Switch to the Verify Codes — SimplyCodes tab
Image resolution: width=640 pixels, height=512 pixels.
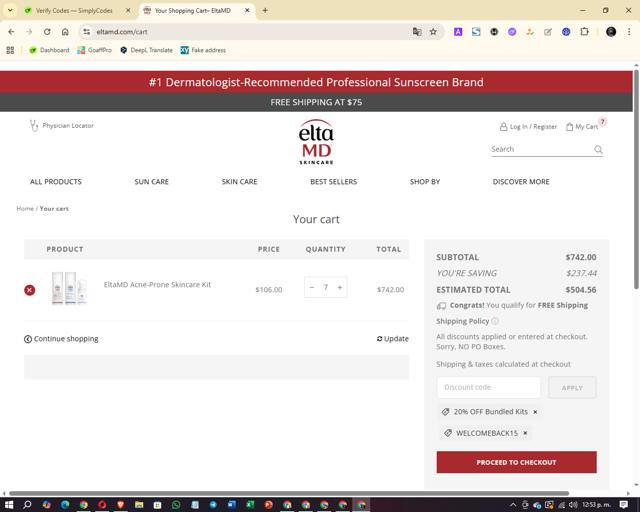[x=73, y=11]
